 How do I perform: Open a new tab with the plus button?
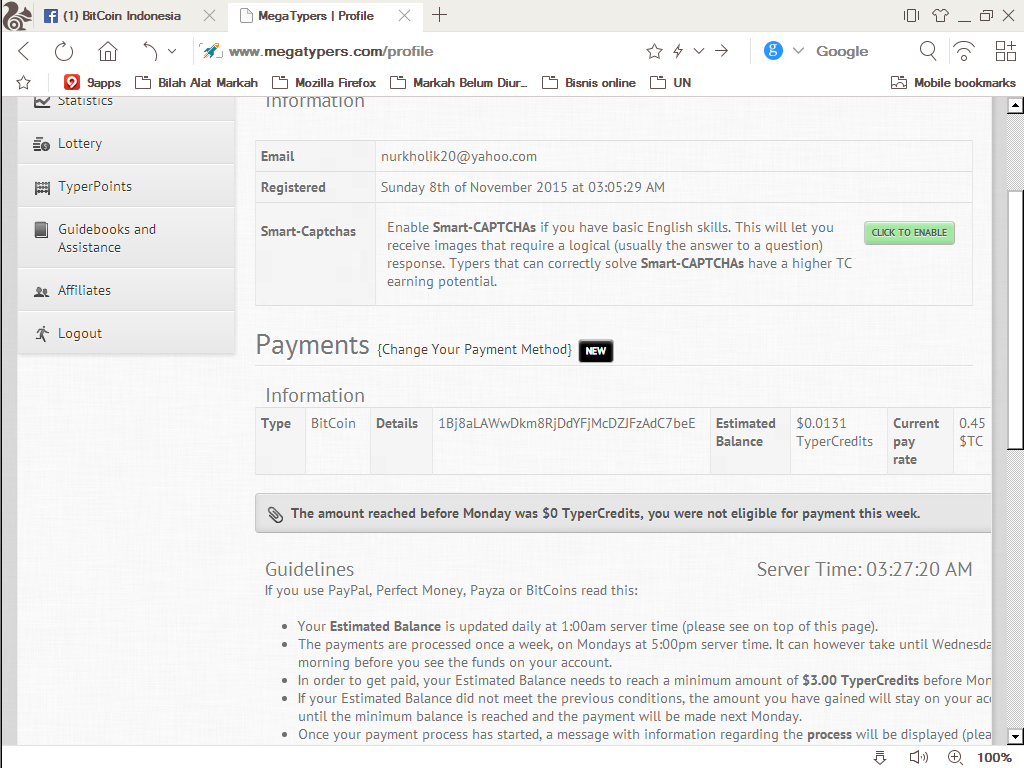coord(440,15)
